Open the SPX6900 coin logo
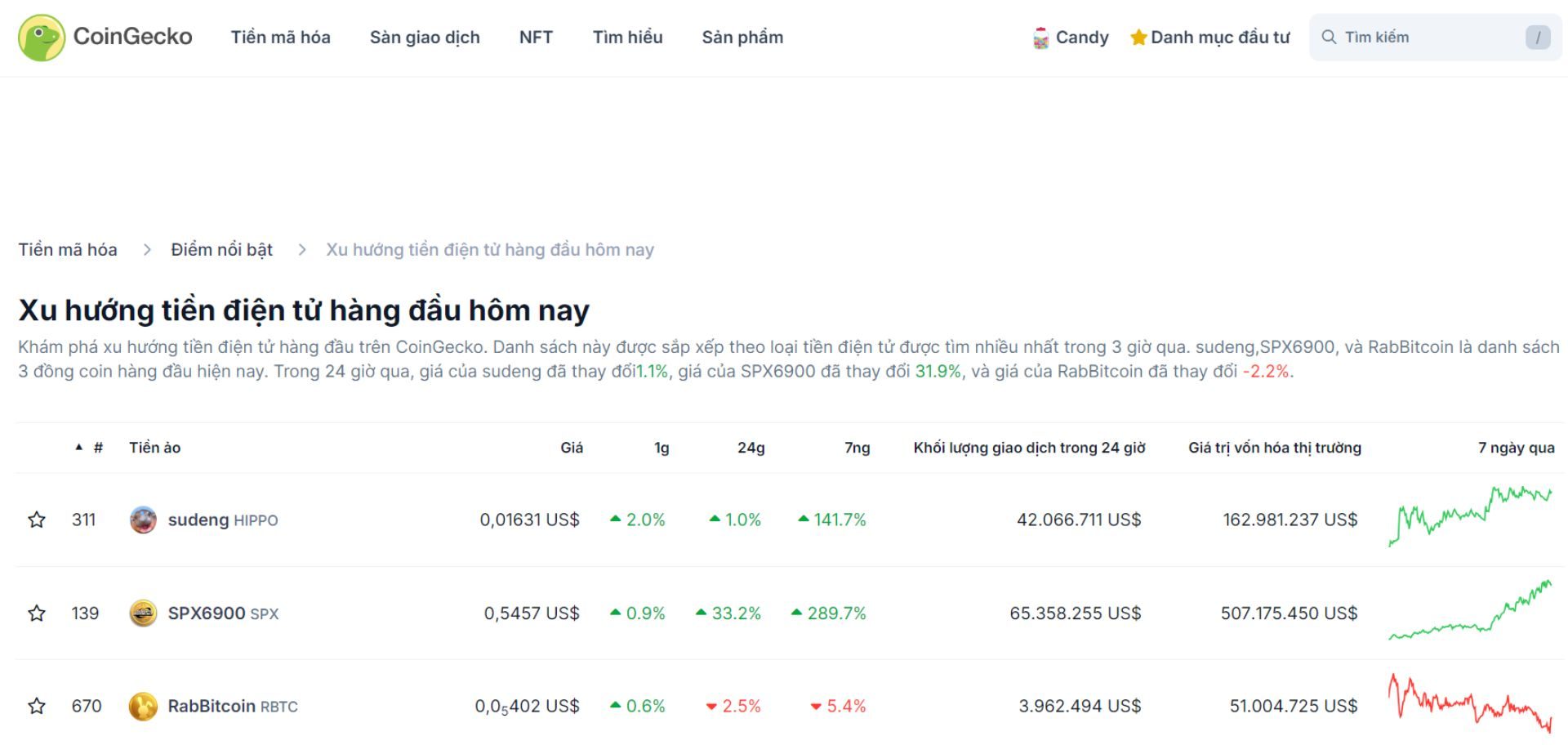 tap(143, 613)
